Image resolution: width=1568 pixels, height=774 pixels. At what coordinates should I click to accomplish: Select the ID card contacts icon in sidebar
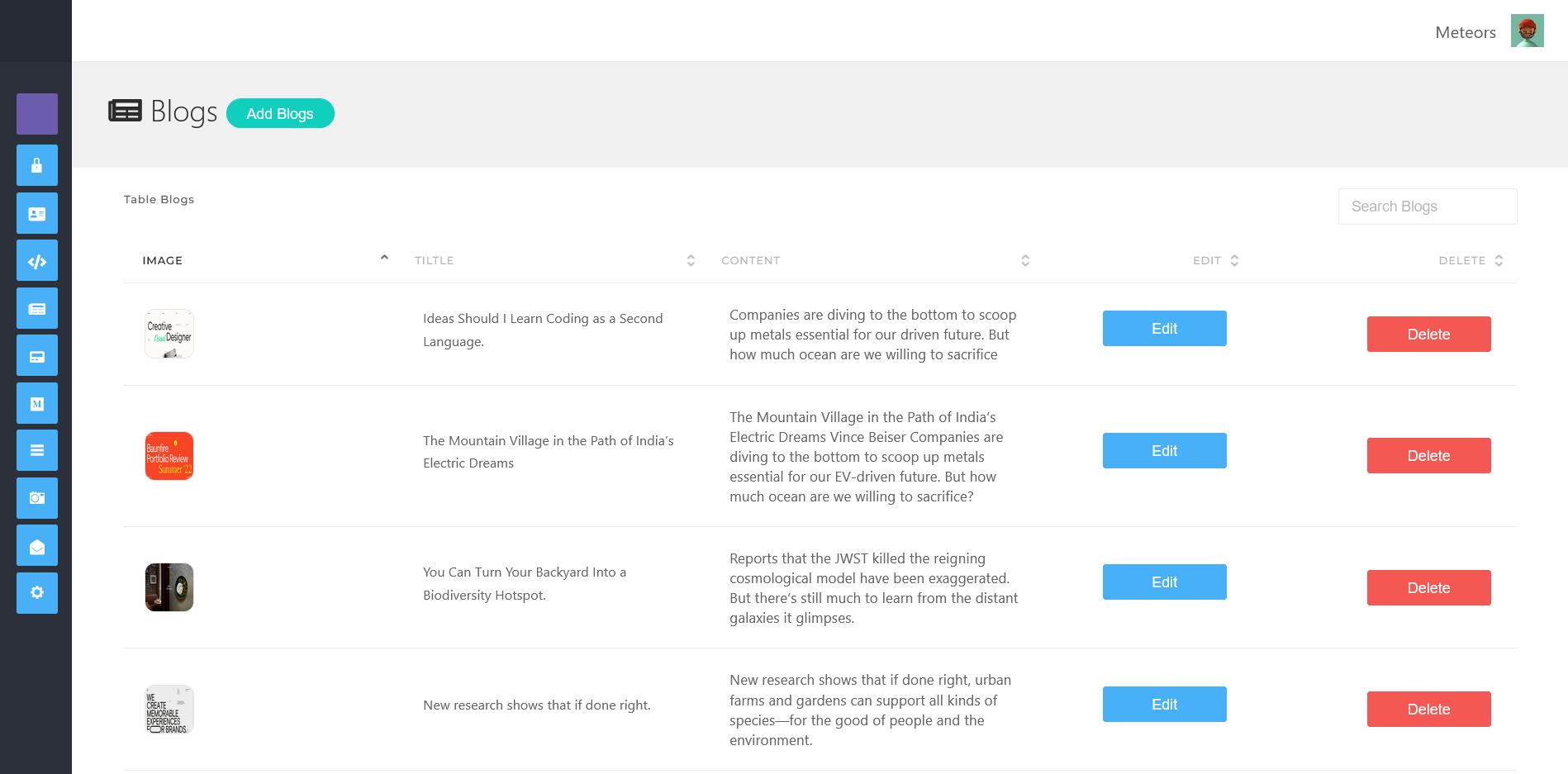pyautogui.click(x=36, y=213)
